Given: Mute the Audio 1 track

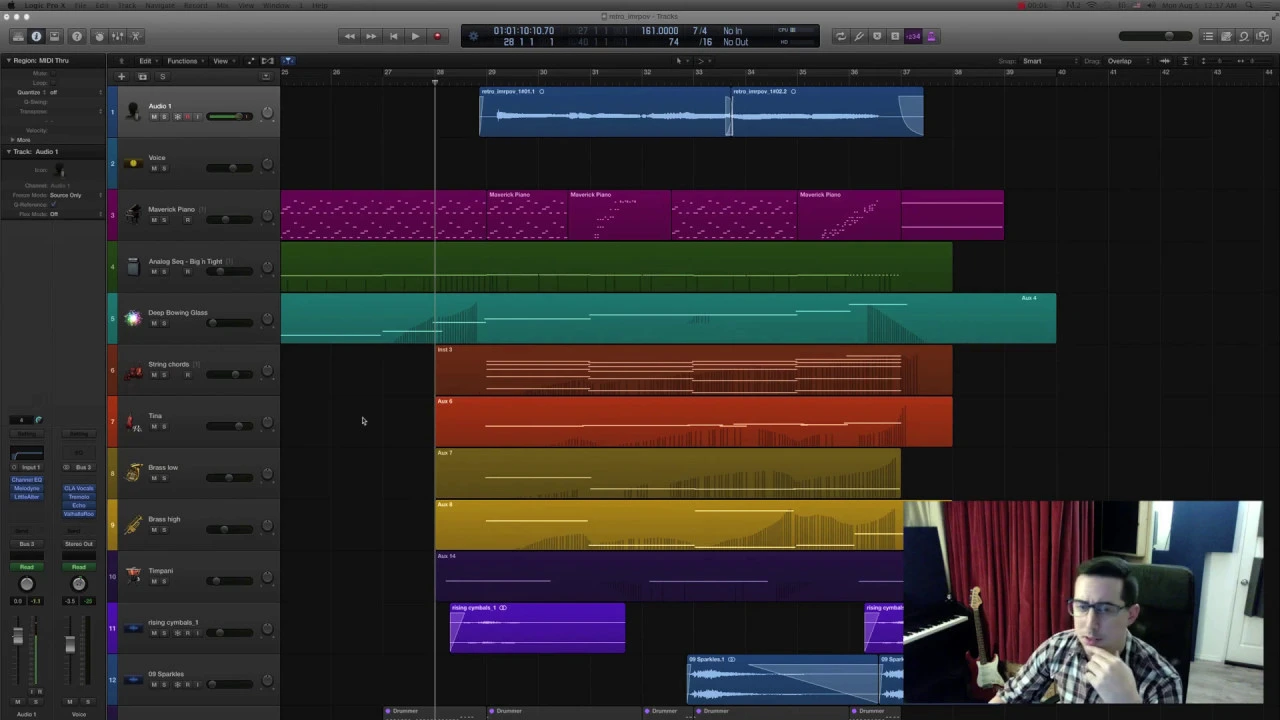Looking at the screenshot, I should 154,117.
